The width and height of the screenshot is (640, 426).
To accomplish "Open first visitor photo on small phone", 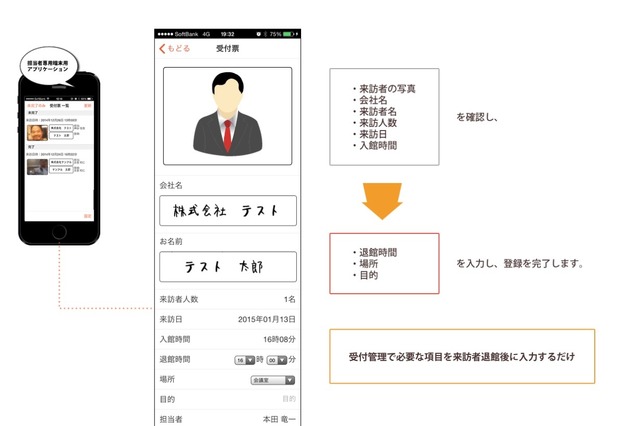I will point(37,133).
